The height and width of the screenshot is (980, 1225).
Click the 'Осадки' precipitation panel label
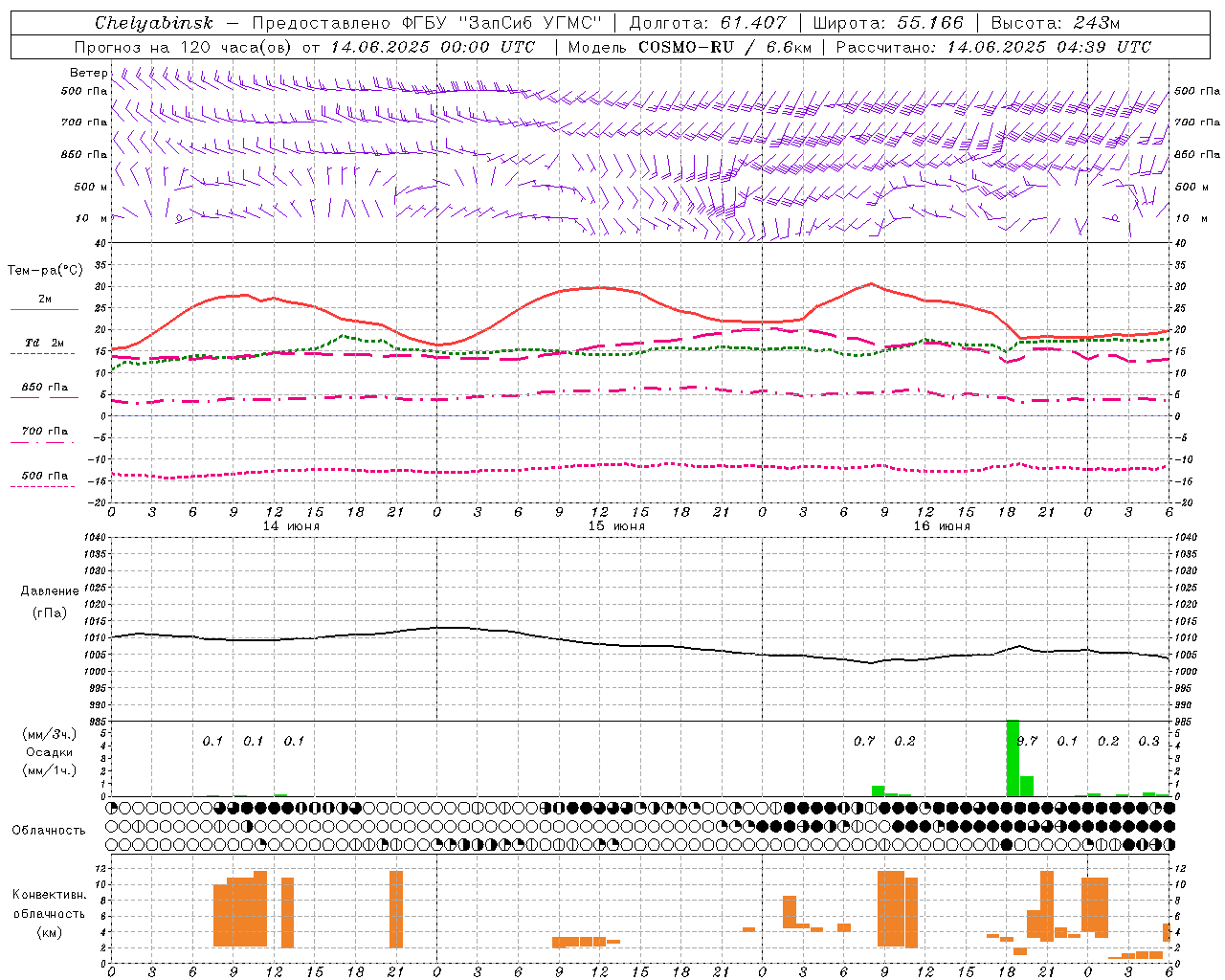(x=49, y=752)
